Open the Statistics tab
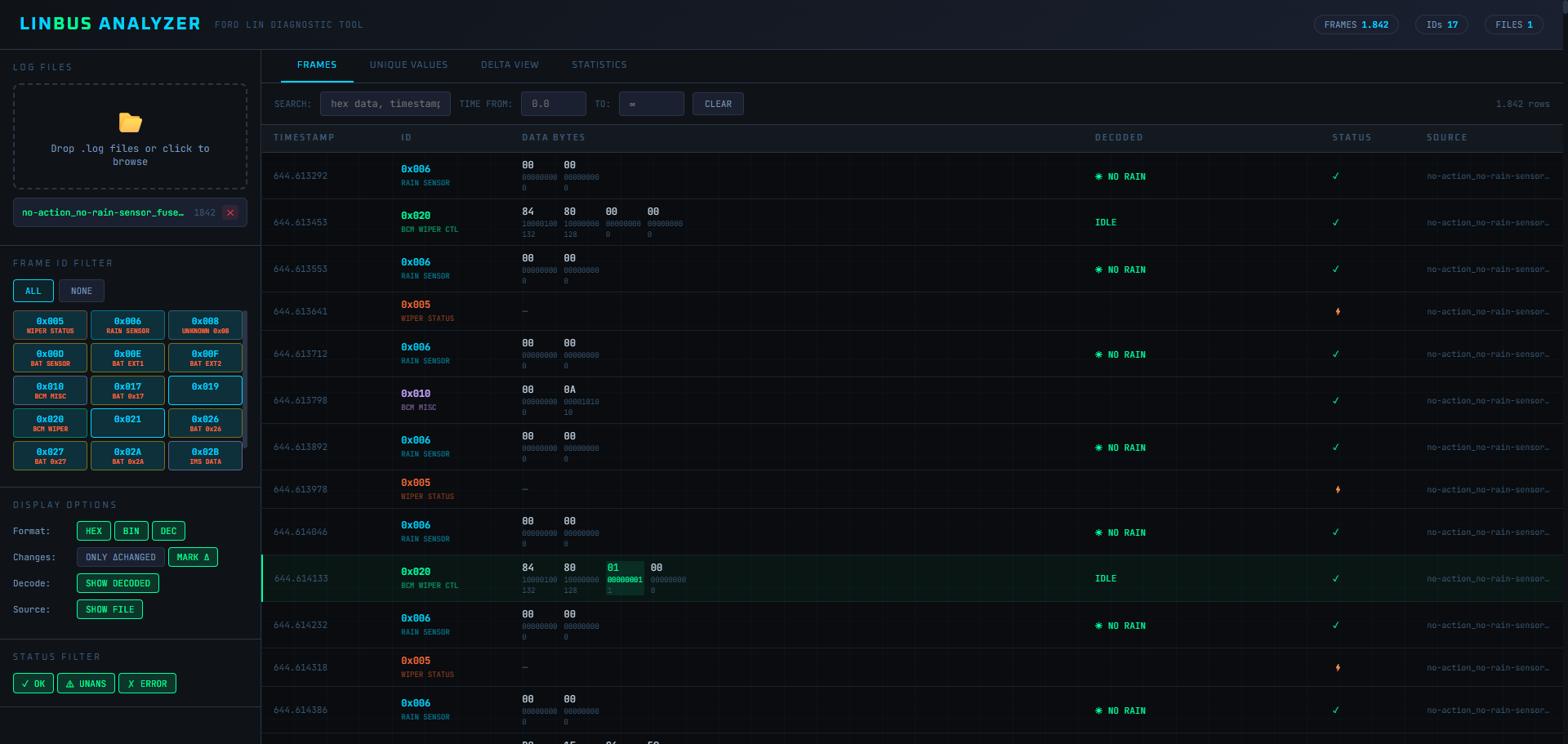Viewport: 1568px width, 744px height. (599, 65)
